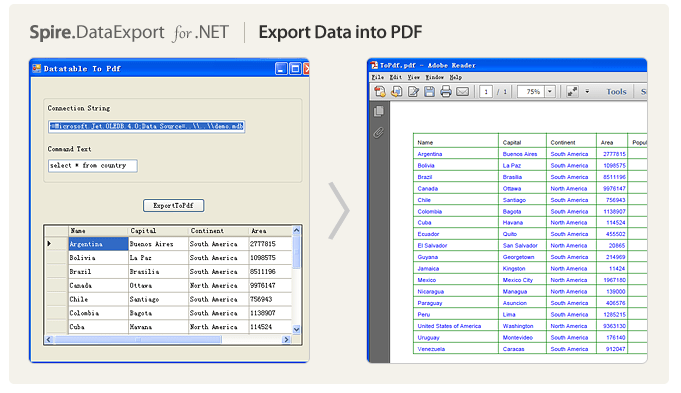The image size is (681, 393).
Task: Click the sign/edit document icon in Reader toolbar
Action: (413, 91)
